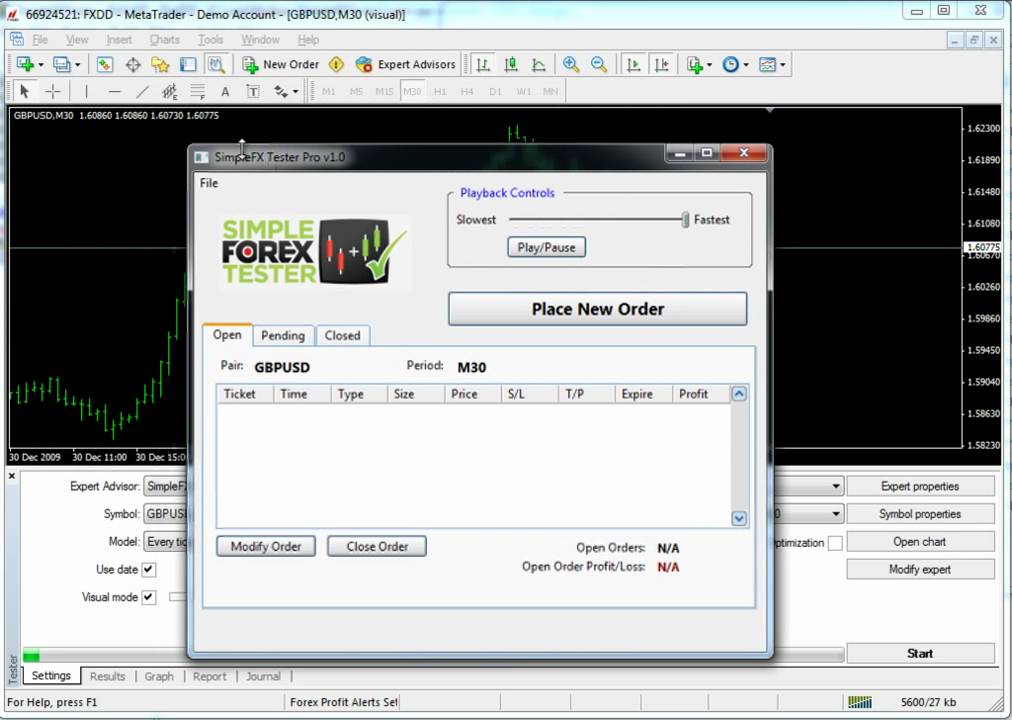
Task: Switch chart to line chart style
Action: 538,65
